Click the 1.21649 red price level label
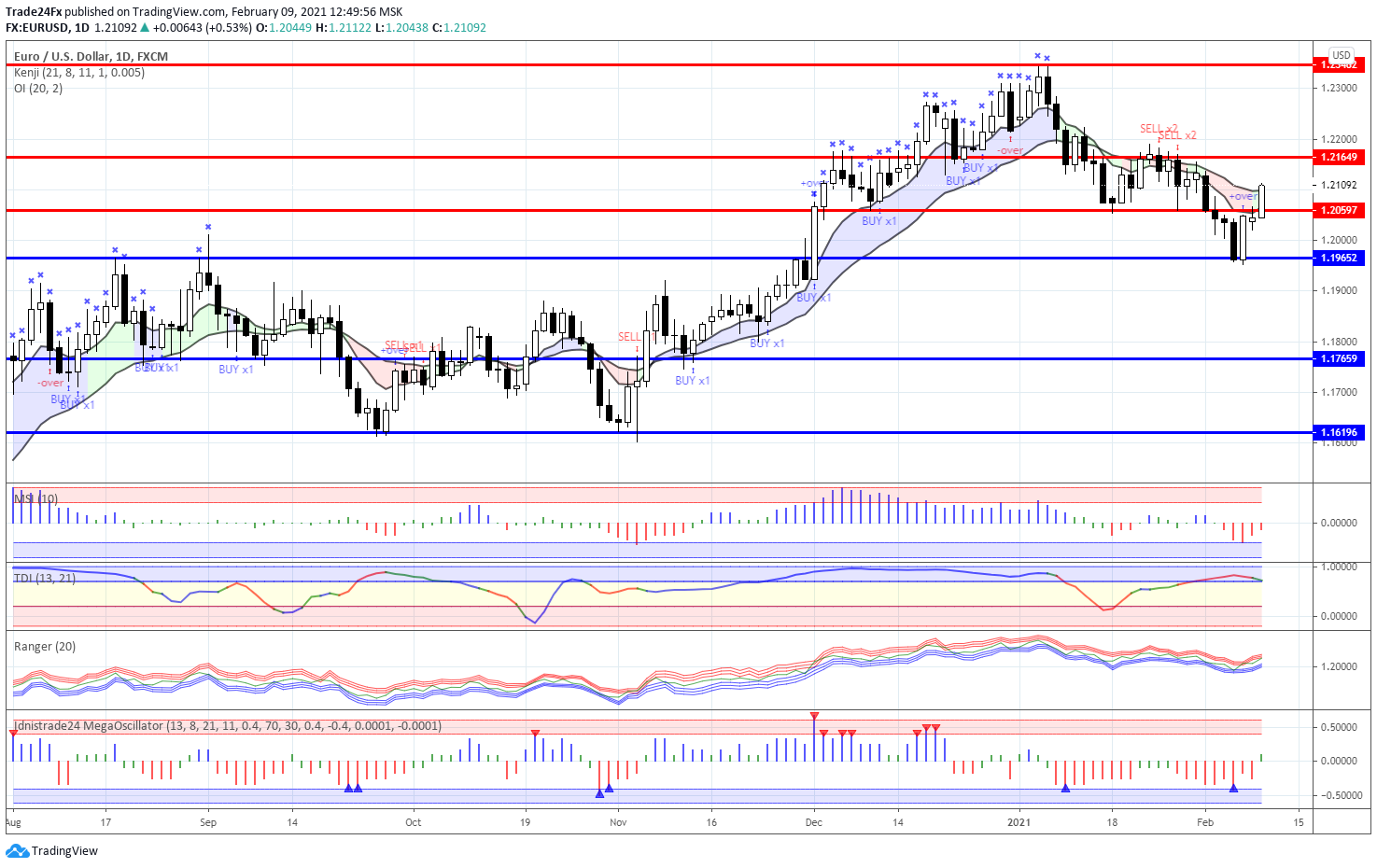Image resolution: width=1377 pixels, height=868 pixels. (1339, 157)
